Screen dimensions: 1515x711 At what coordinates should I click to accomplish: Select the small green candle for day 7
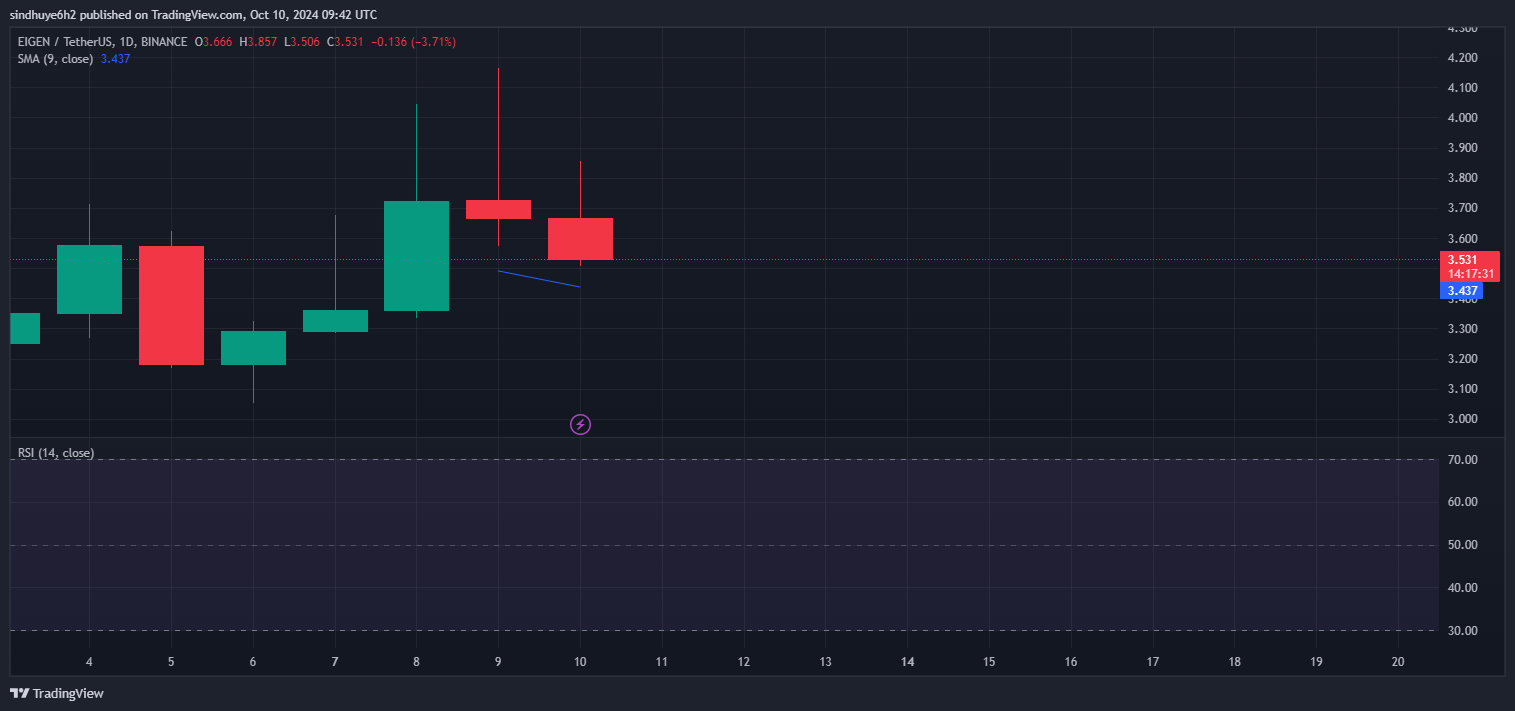(335, 321)
